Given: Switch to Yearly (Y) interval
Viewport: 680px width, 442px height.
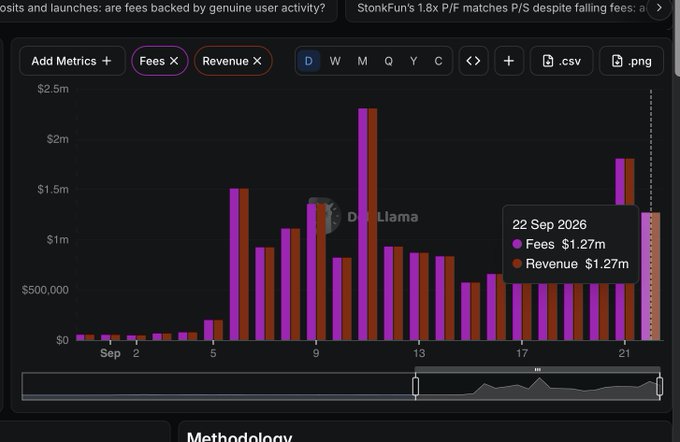Looking at the screenshot, I should tap(414, 61).
